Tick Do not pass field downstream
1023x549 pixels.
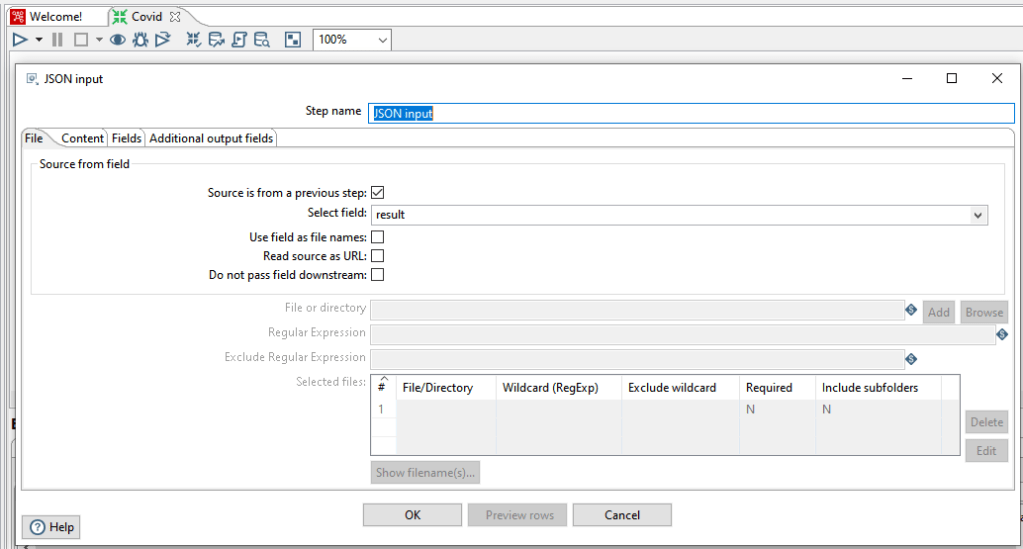click(x=378, y=275)
